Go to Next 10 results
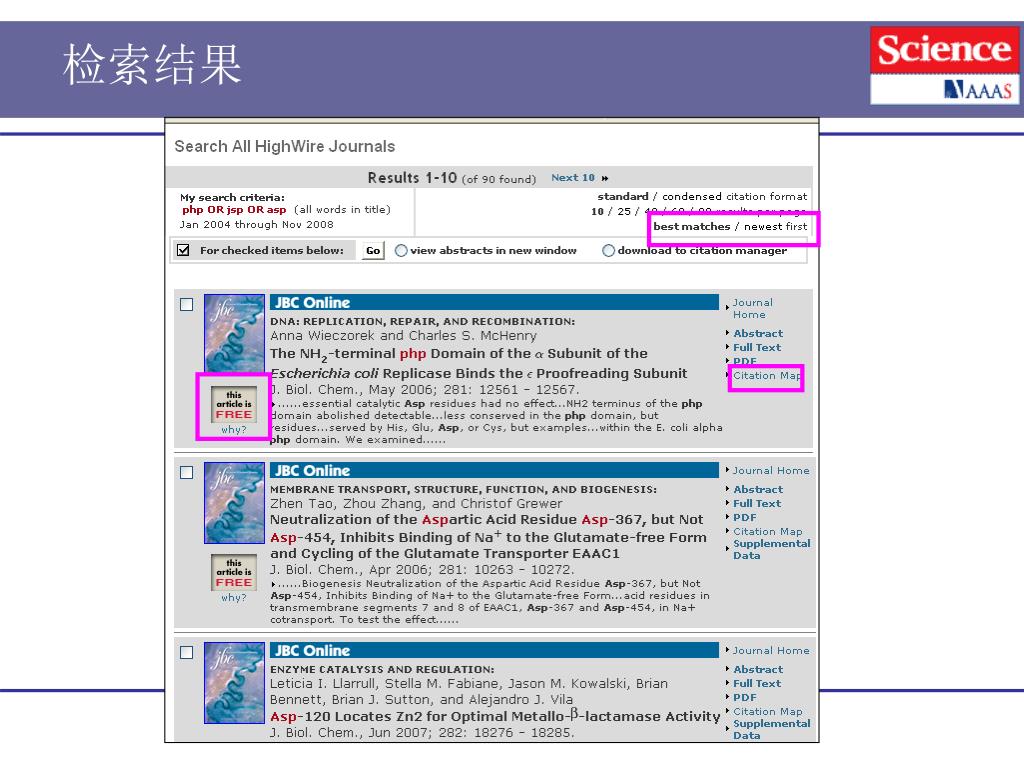1024x768 pixels. tap(573, 178)
